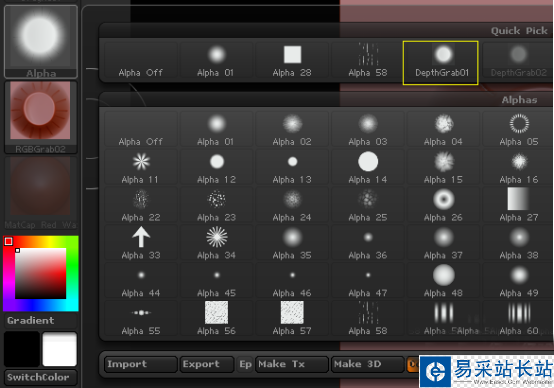
Task: Click the Export alpha button
Action: click(207, 364)
